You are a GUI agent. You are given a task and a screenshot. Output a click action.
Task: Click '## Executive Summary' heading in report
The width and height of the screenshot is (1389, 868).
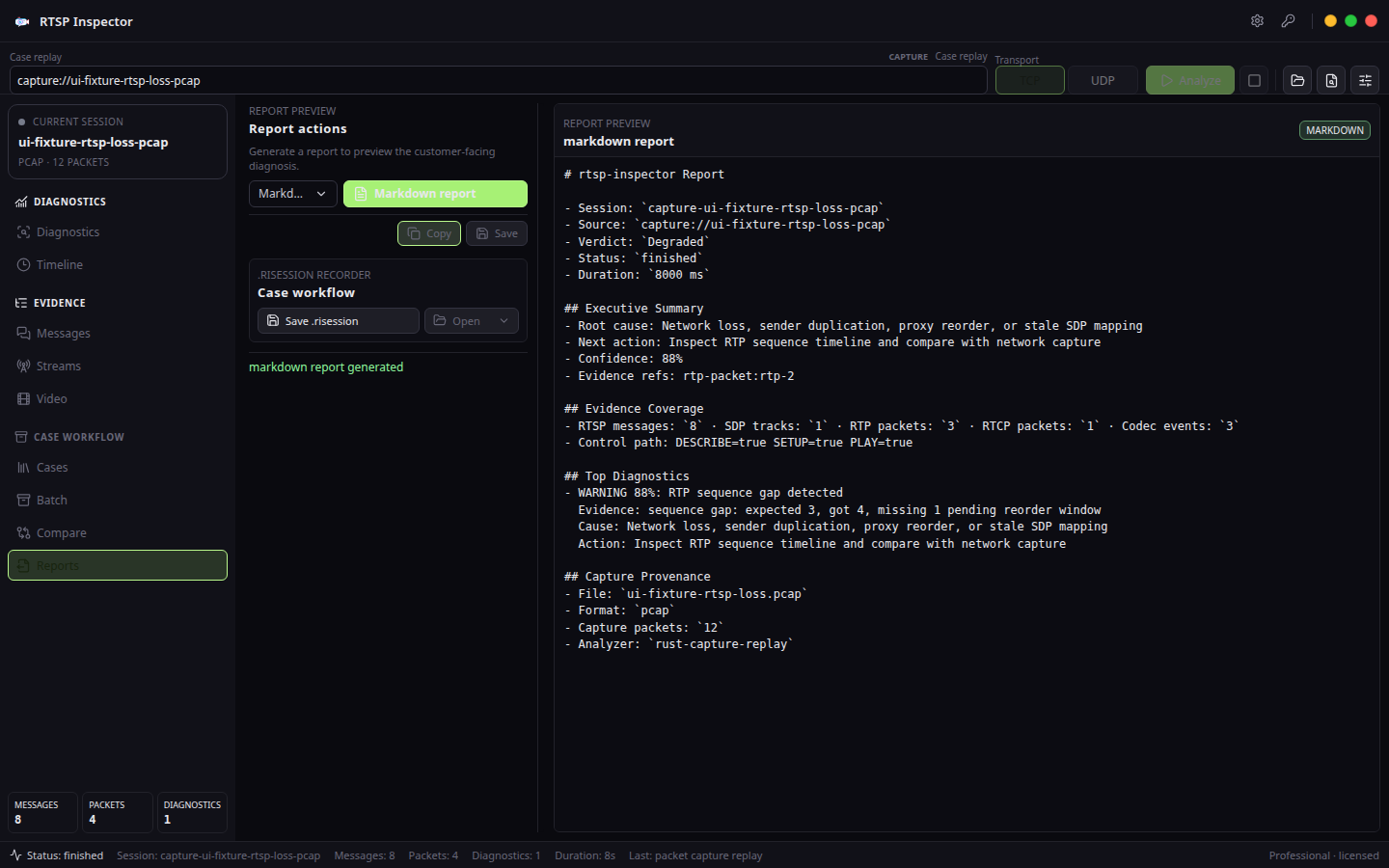(x=634, y=309)
